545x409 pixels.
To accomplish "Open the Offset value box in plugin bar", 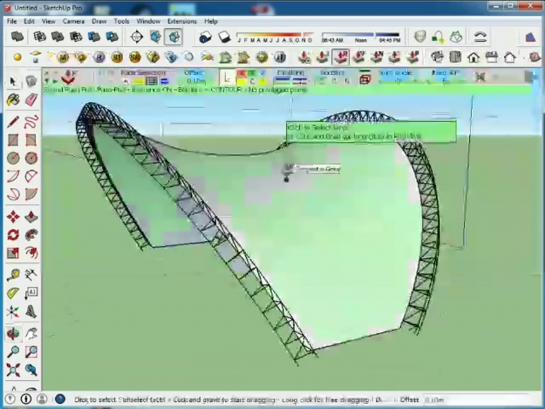I will click(196, 81).
